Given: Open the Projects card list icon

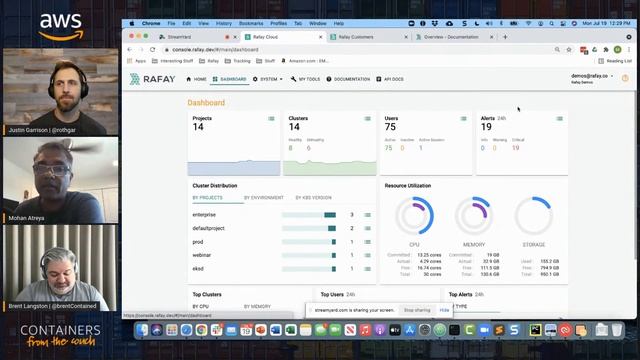Looking at the screenshot, I should [x=271, y=118].
